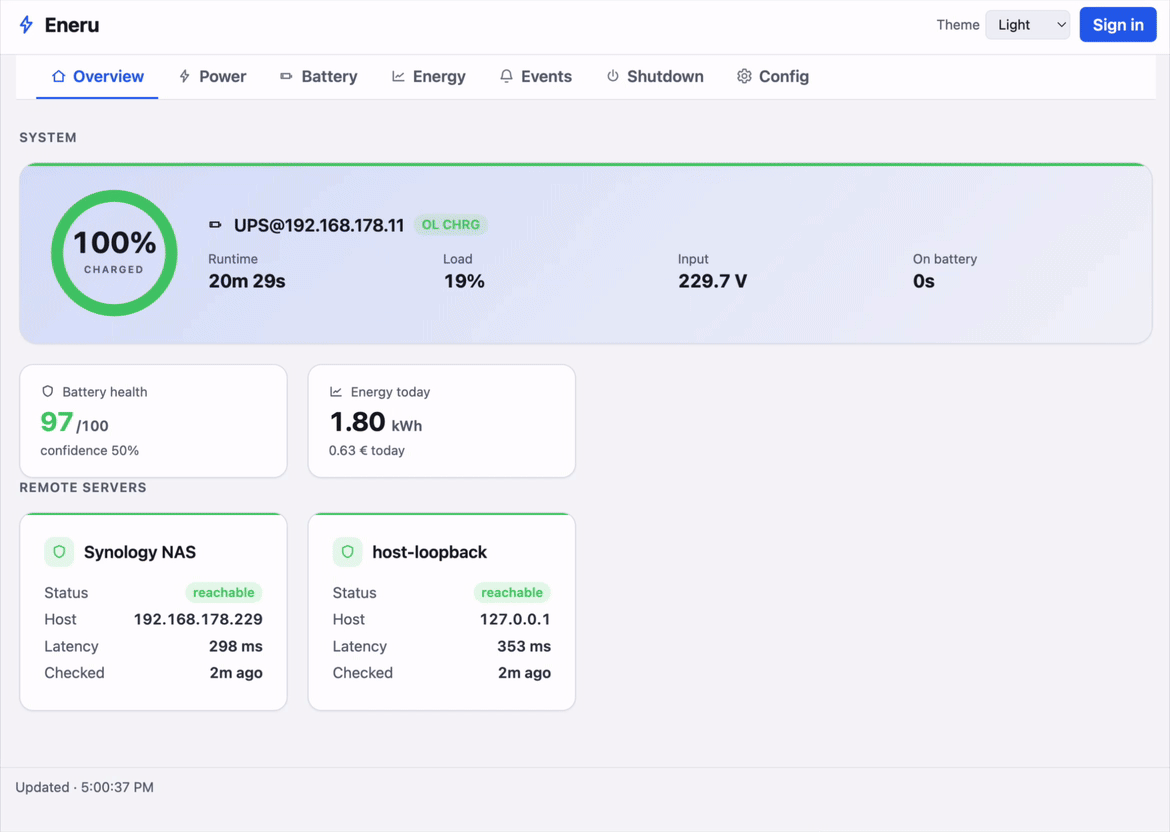Click the 353 ms latency value
This screenshot has height=832, width=1170.
coord(524,646)
